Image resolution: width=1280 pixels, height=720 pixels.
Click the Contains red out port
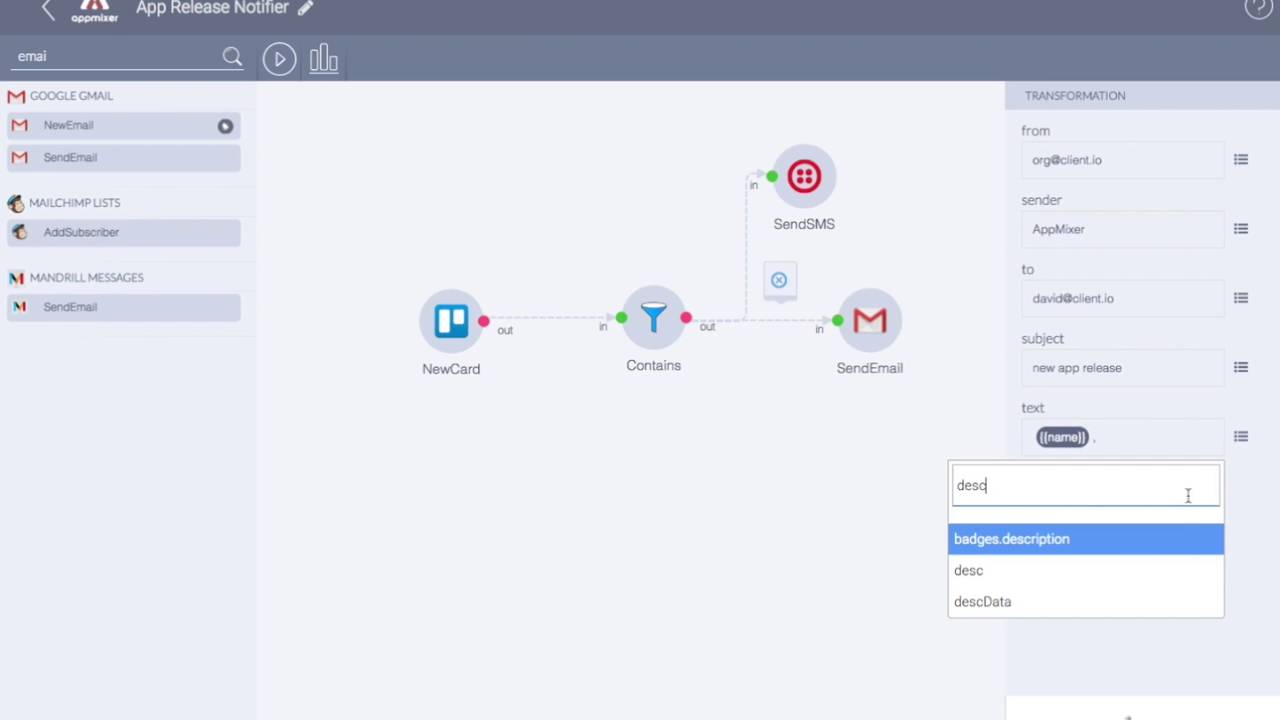click(x=686, y=318)
